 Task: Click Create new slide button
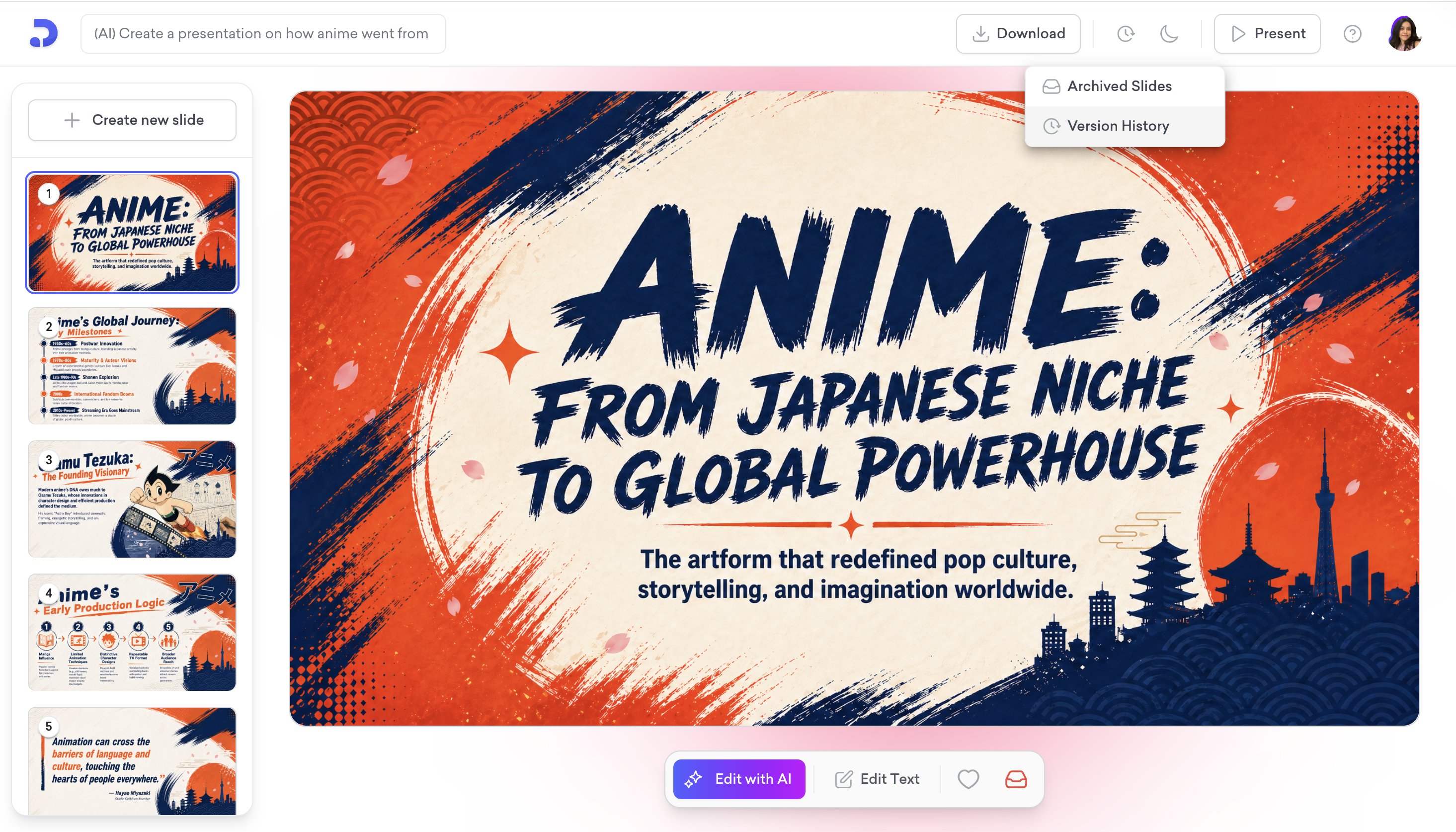click(132, 120)
